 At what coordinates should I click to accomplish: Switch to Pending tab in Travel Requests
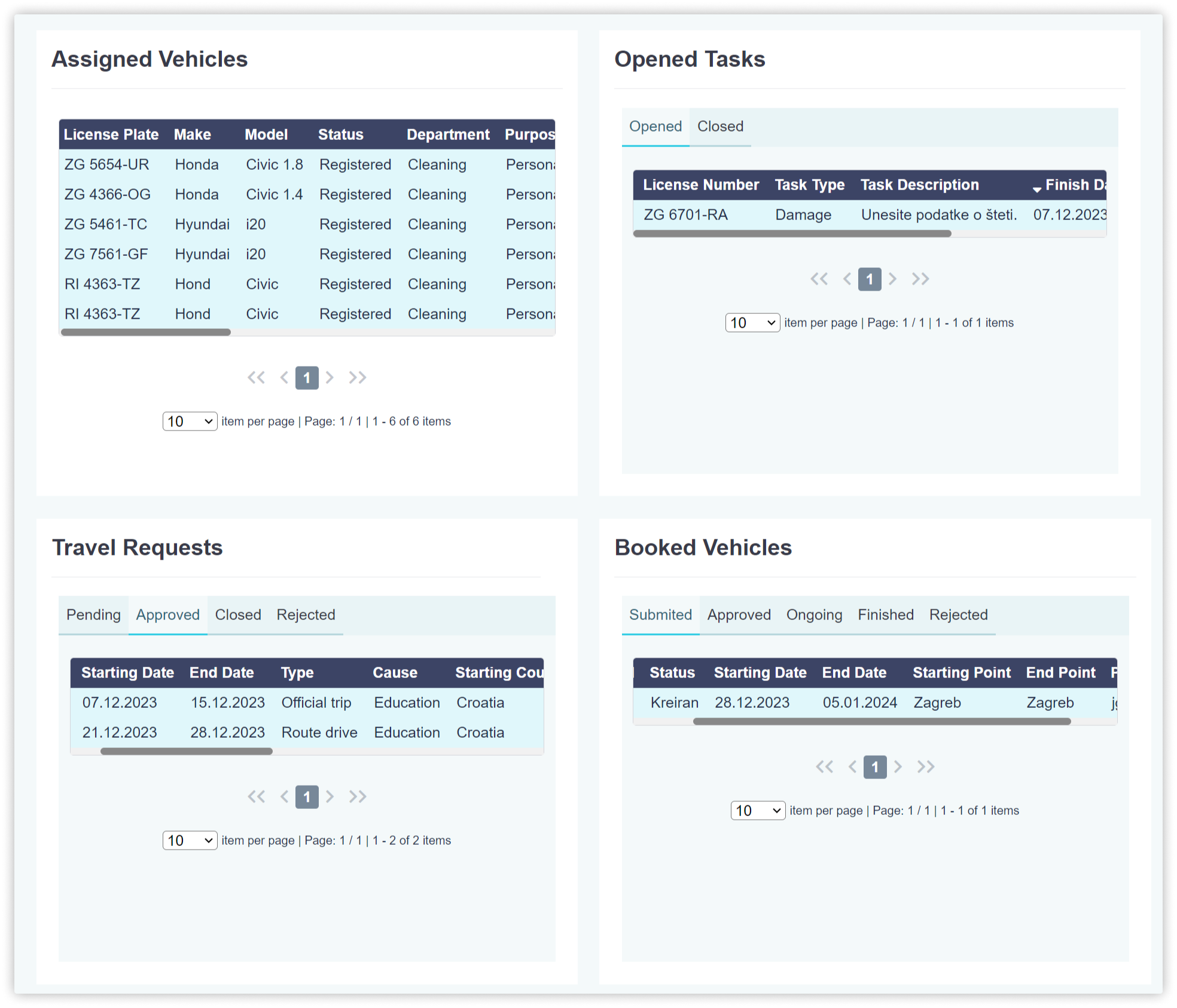click(x=93, y=615)
